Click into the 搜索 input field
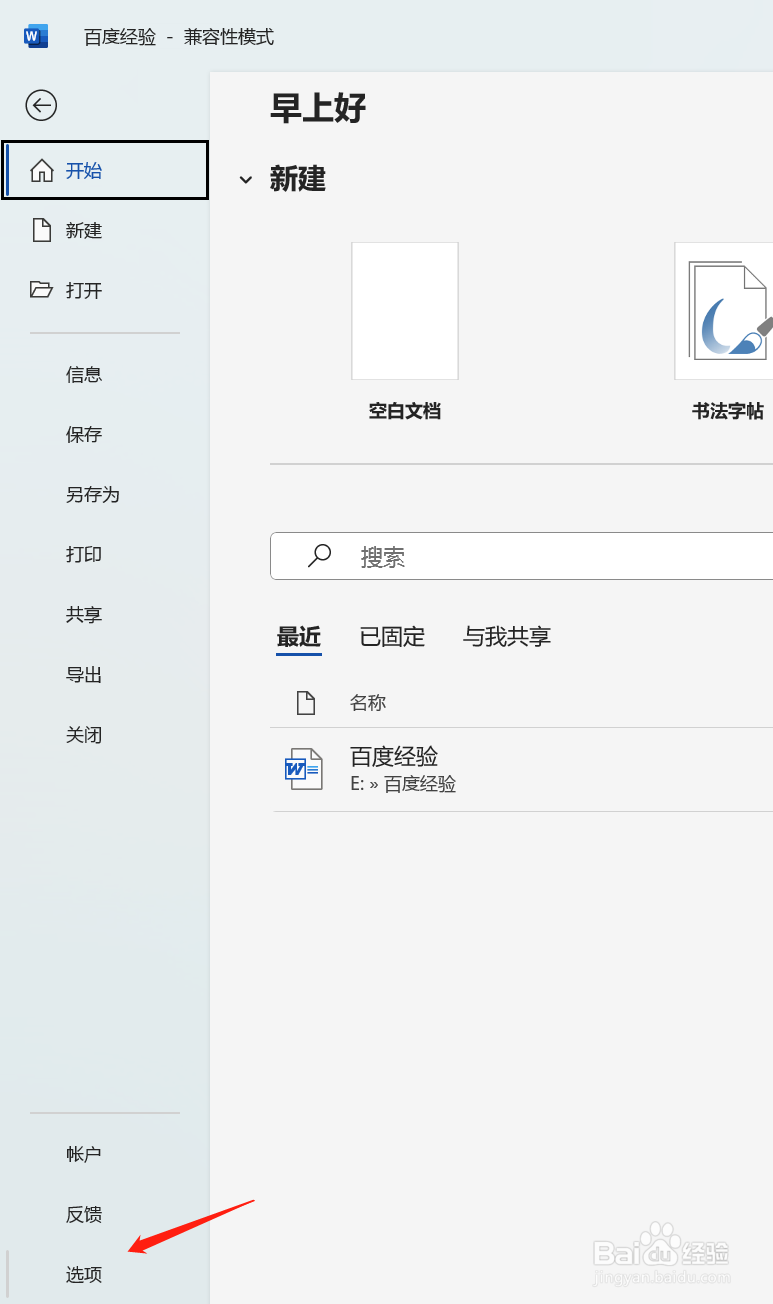The height and width of the screenshot is (1304, 773). point(522,556)
